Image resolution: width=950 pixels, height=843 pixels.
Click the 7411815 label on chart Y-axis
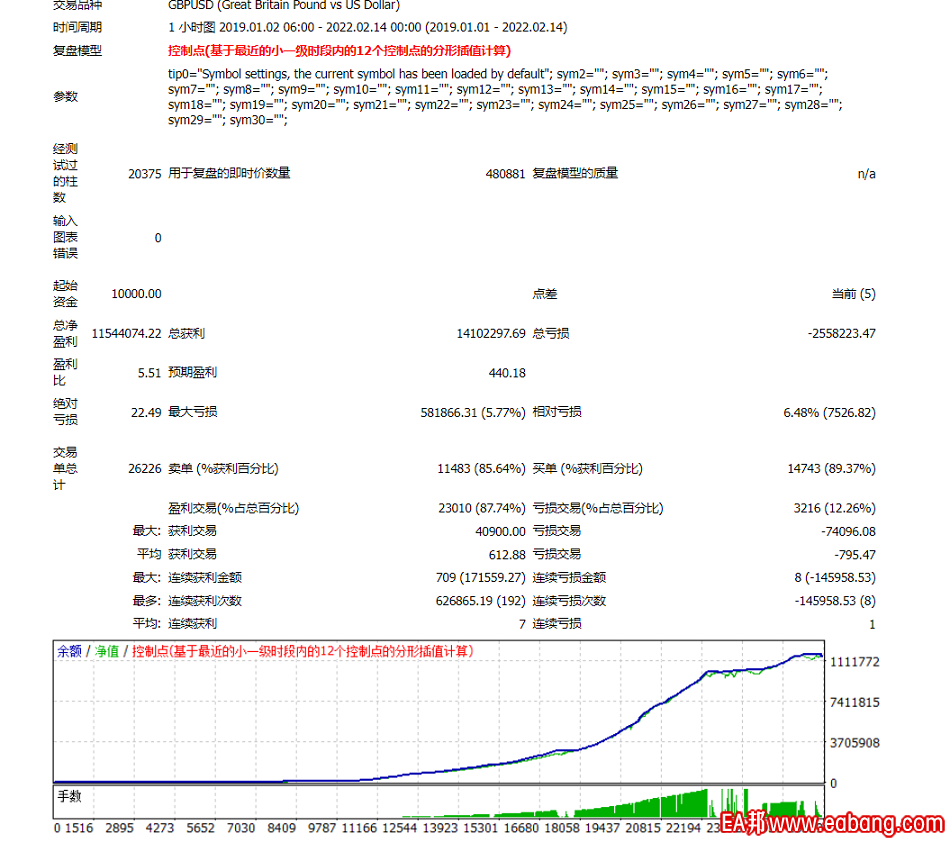854,703
